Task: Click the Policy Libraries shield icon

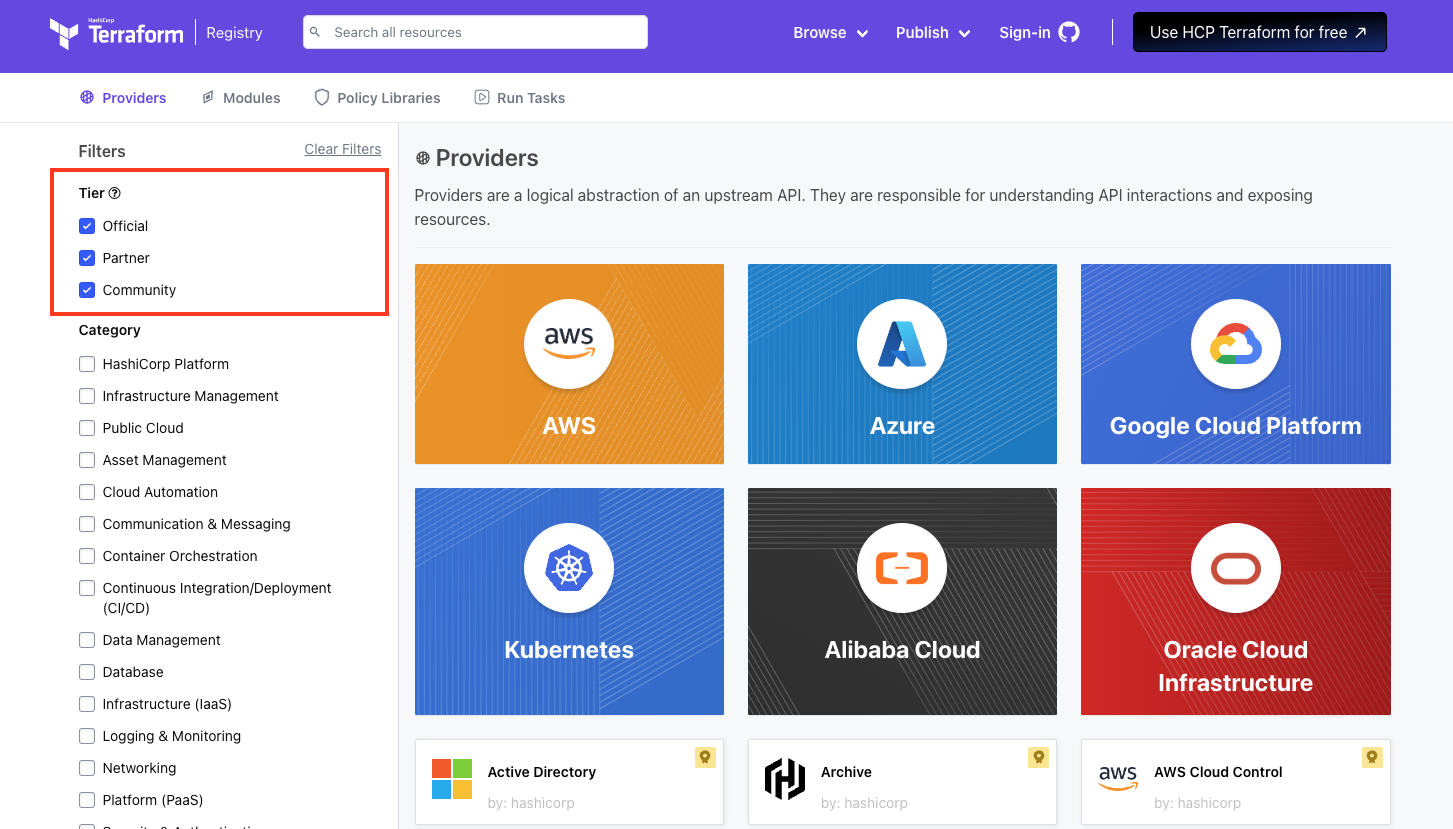Action: click(322, 97)
